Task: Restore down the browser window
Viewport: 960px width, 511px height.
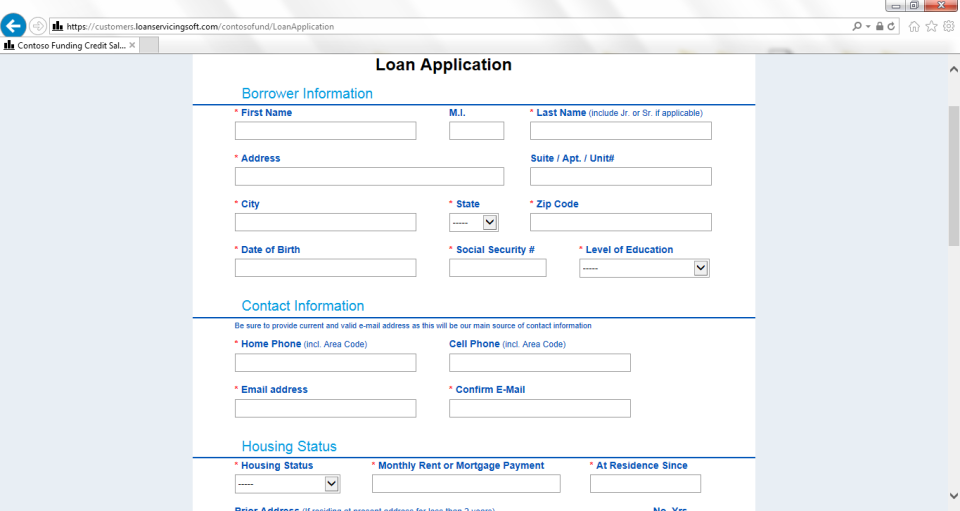Action: coord(913,6)
